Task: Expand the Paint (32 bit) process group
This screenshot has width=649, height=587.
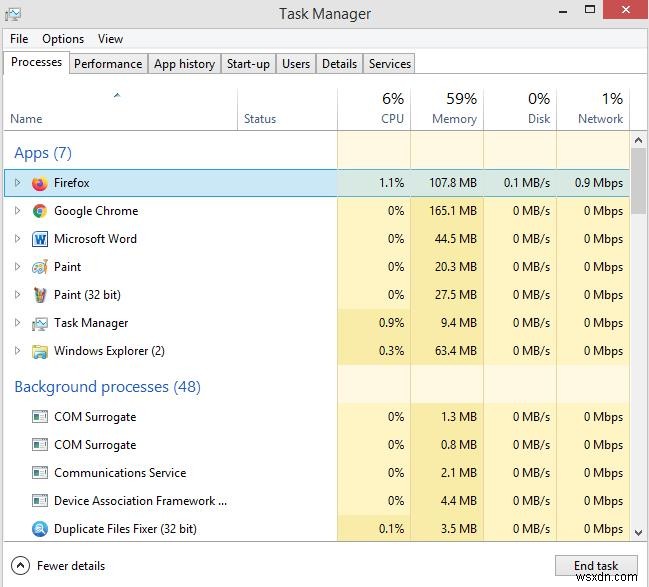Action: pyautogui.click(x=17, y=295)
